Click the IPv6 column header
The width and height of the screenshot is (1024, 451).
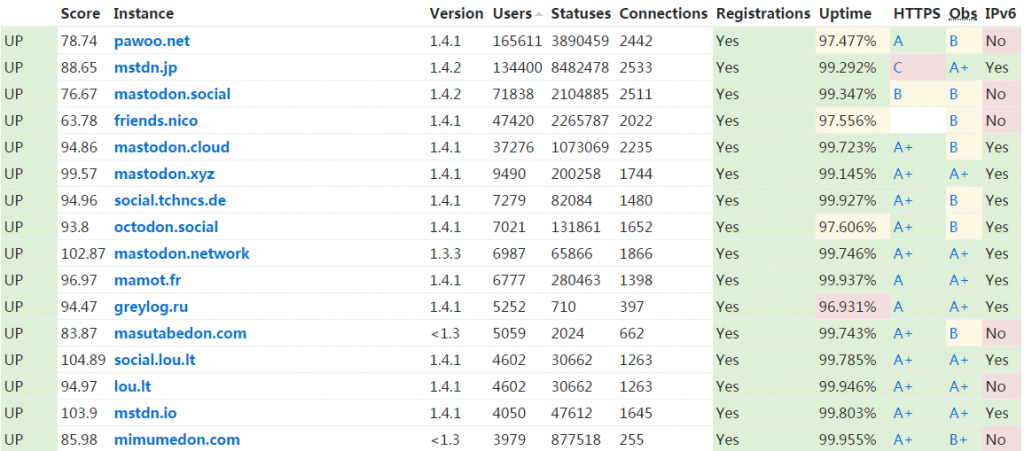click(1000, 13)
